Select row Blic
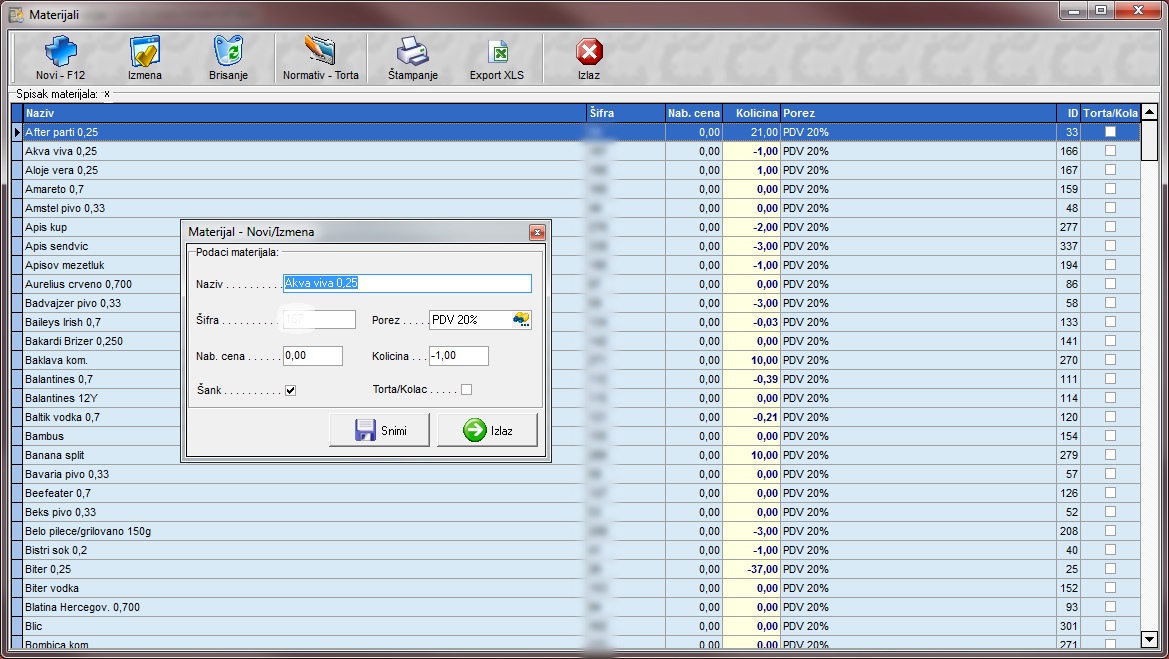 click(x=576, y=626)
